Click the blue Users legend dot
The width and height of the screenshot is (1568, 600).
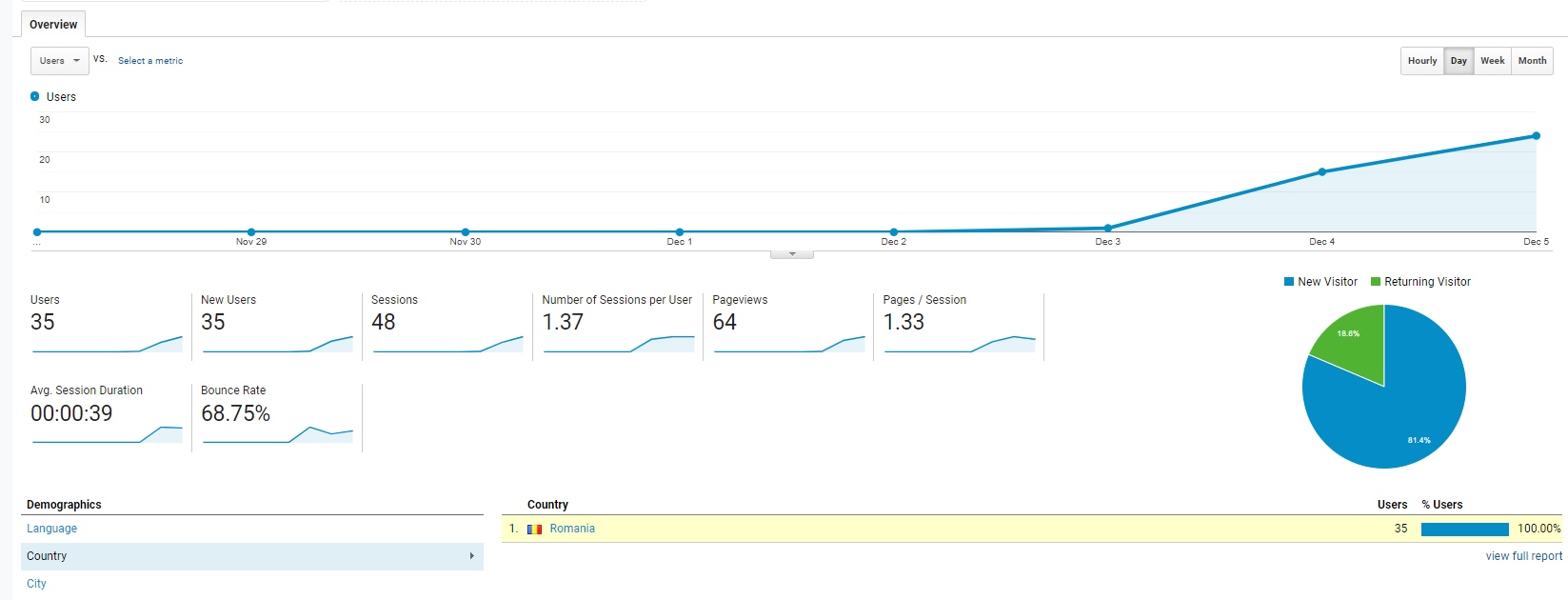(35, 96)
